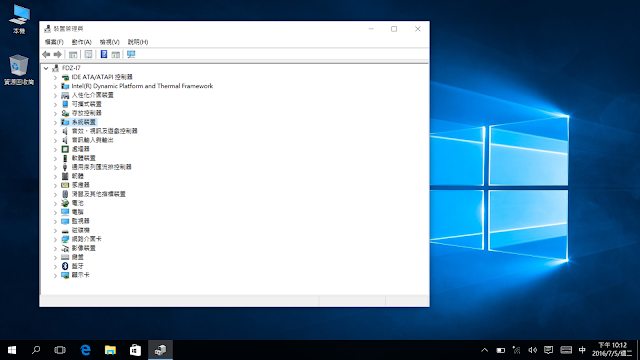
Task: Go back with the toolbar back arrow
Action: [46, 54]
